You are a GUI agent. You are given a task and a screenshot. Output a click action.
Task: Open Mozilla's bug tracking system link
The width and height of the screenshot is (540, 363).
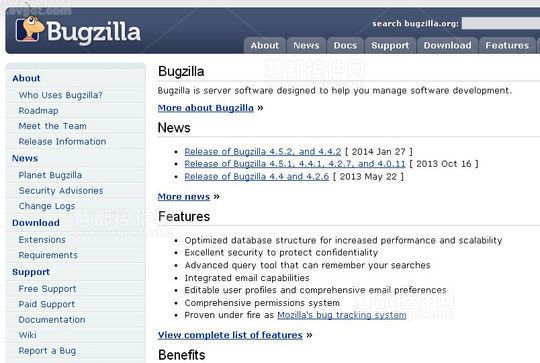[342, 315]
